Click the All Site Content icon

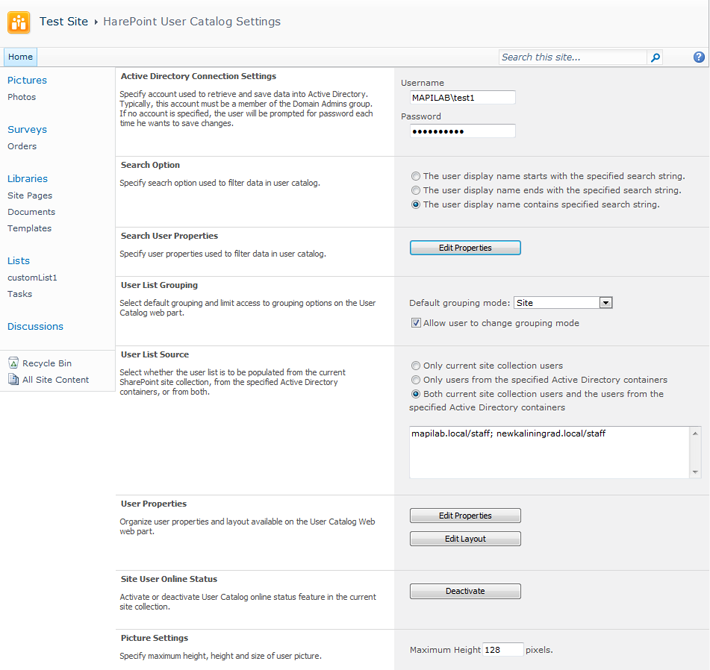(14, 379)
